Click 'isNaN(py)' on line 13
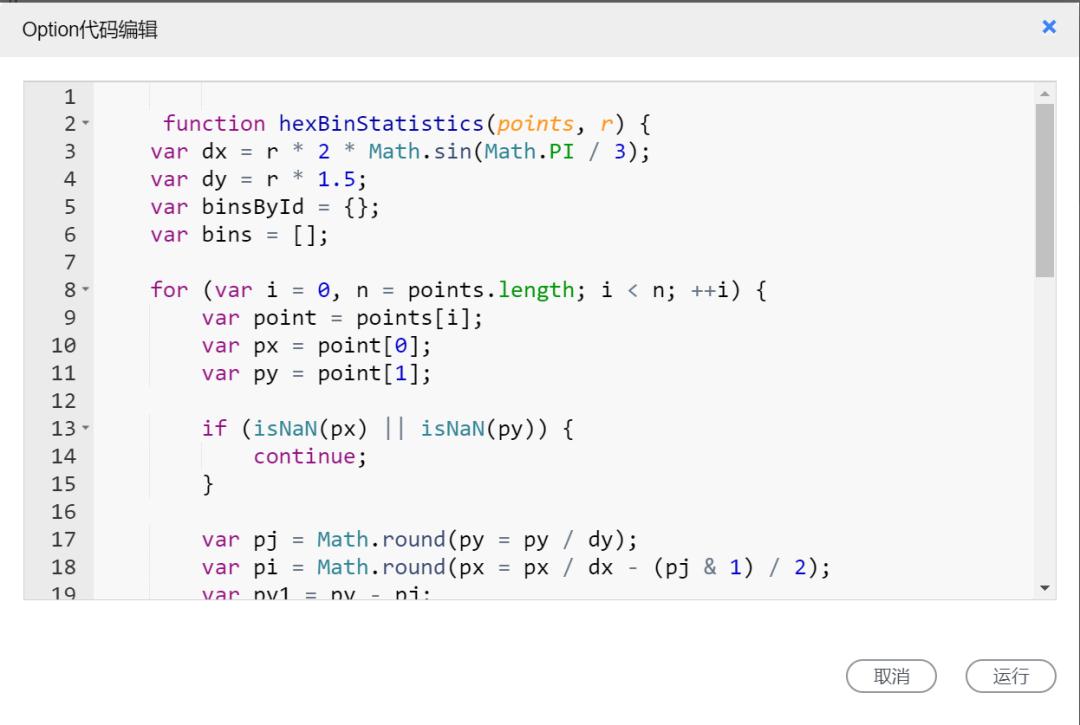This screenshot has width=1080, height=725. pos(477,428)
